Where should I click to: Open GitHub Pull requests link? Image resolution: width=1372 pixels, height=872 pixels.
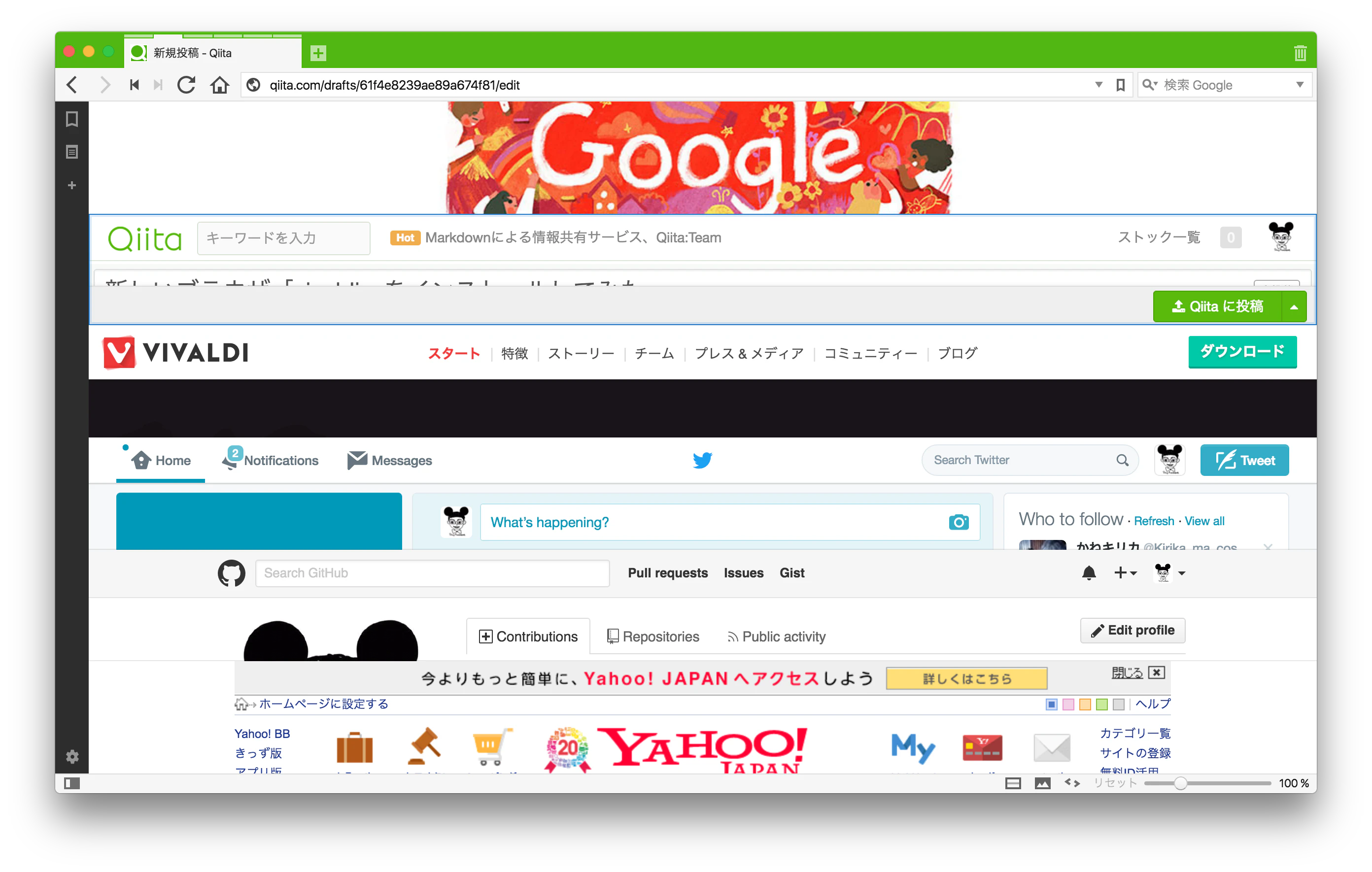pyautogui.click(x=668, y=573)
